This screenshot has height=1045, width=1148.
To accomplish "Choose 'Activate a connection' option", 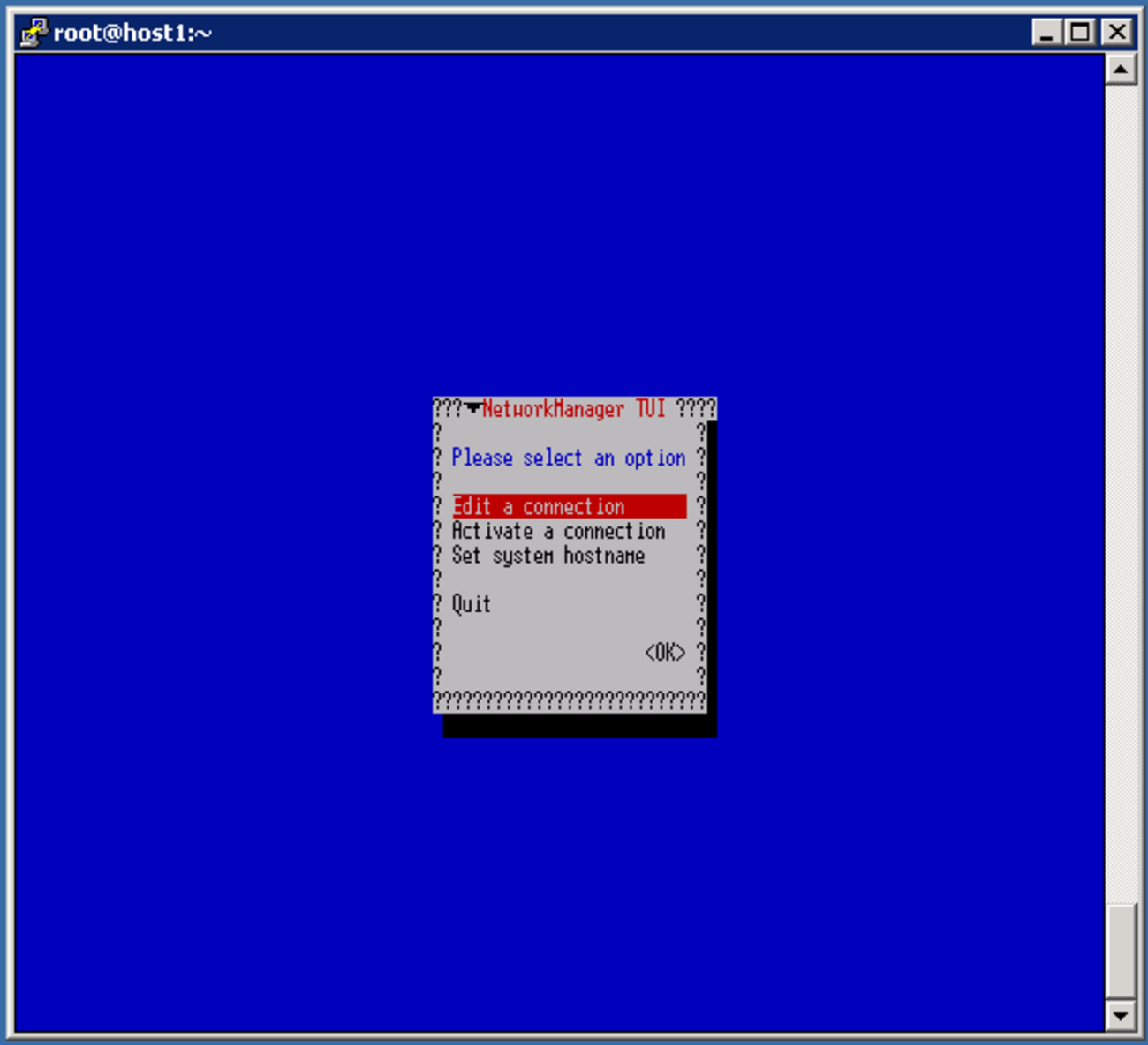I will pyautogui.click(x=558, y=531).
